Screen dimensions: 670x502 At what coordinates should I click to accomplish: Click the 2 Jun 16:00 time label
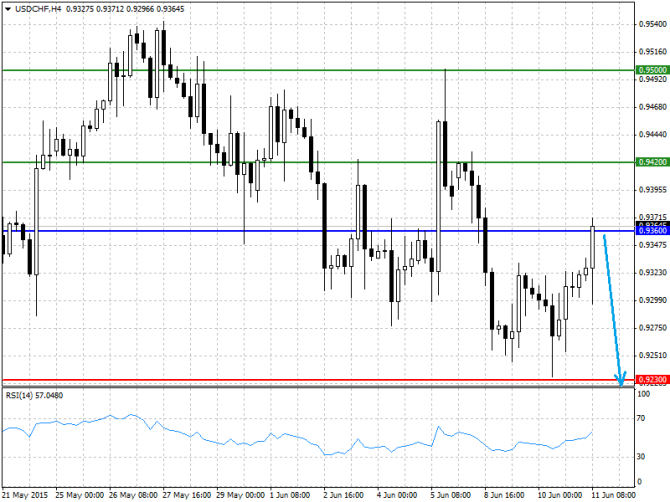click(344, 495)
